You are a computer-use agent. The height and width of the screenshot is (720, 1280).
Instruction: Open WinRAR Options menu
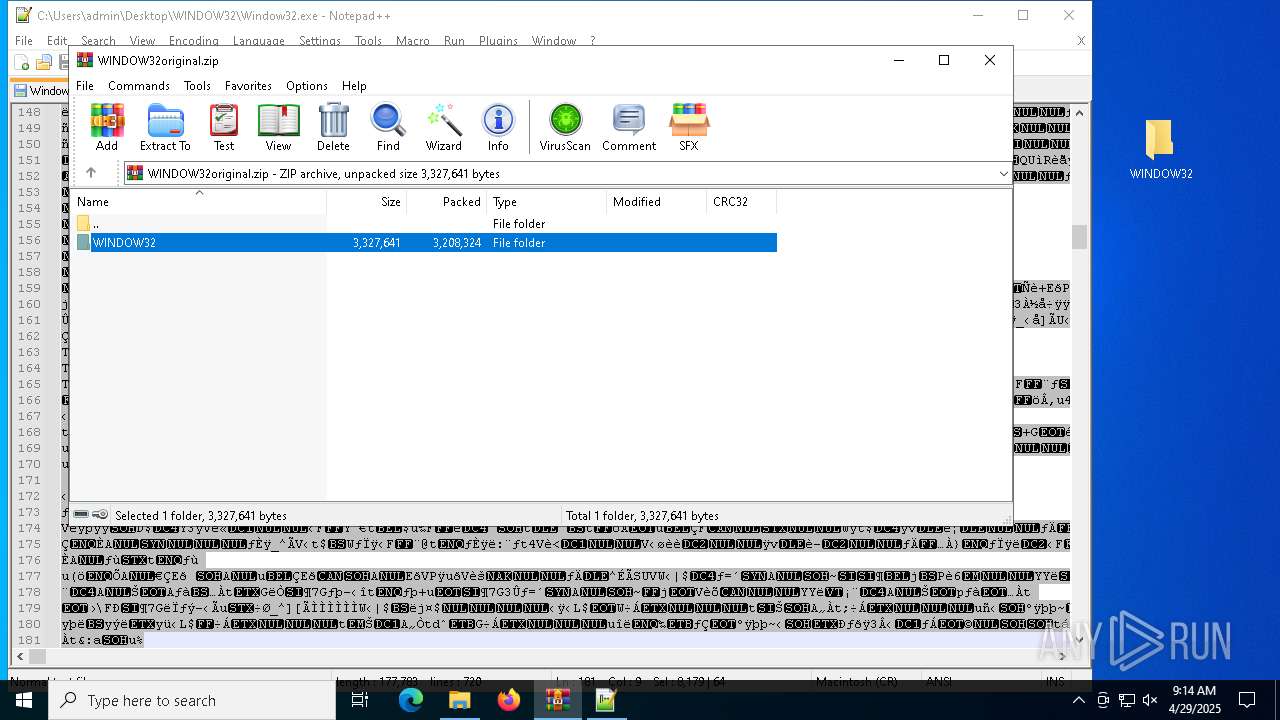[x=307, y=86]
